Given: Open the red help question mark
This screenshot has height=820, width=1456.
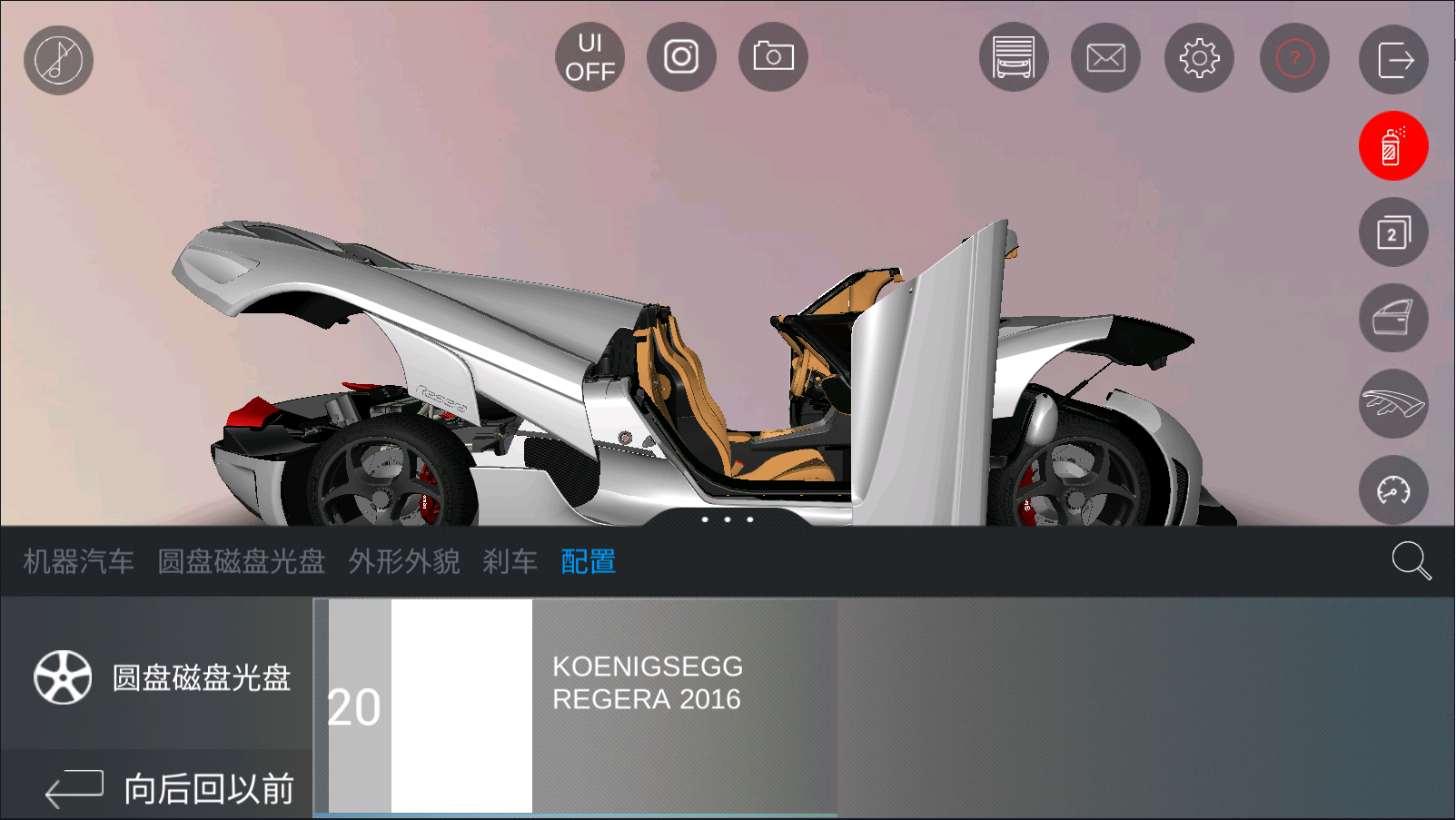Looking at the screenshot, I should click(1294, 57).
